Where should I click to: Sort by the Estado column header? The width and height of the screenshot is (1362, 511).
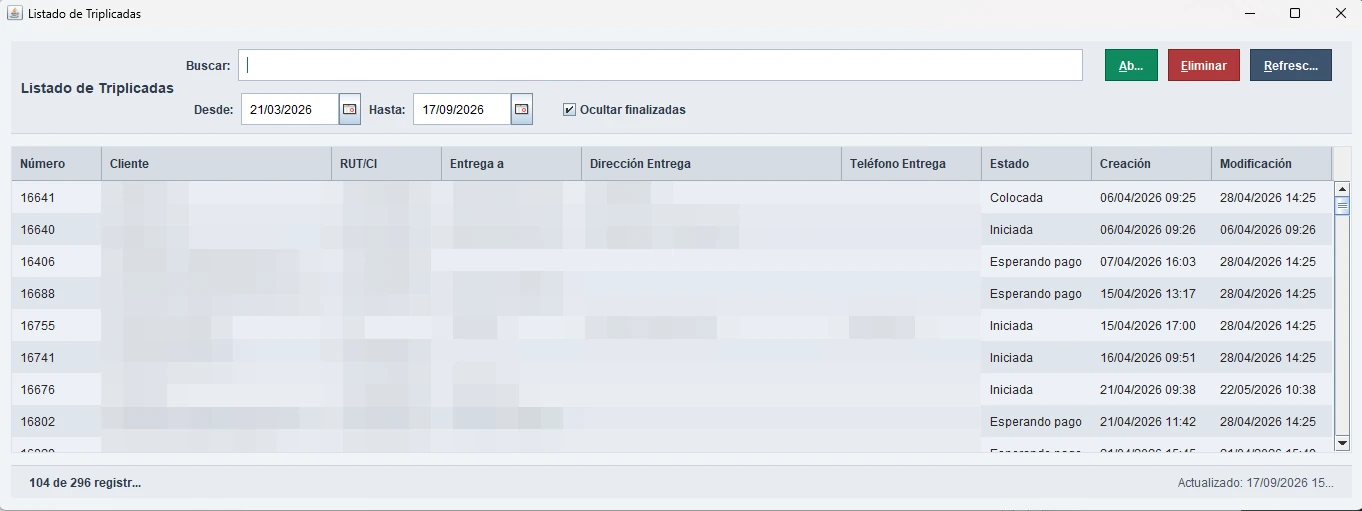click(1036, 164)
